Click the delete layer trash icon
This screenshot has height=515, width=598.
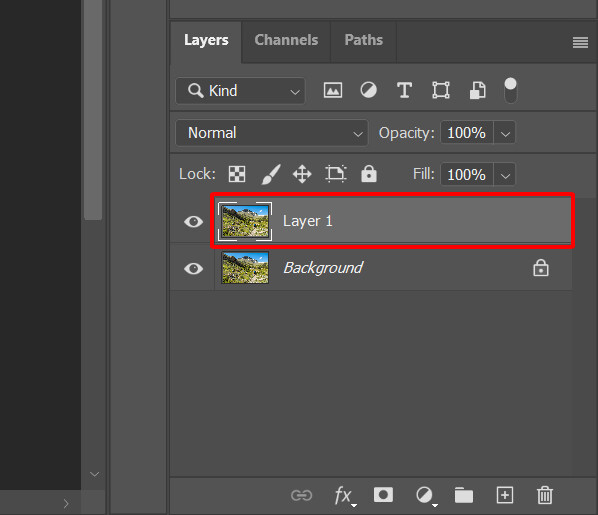(545, 495)
